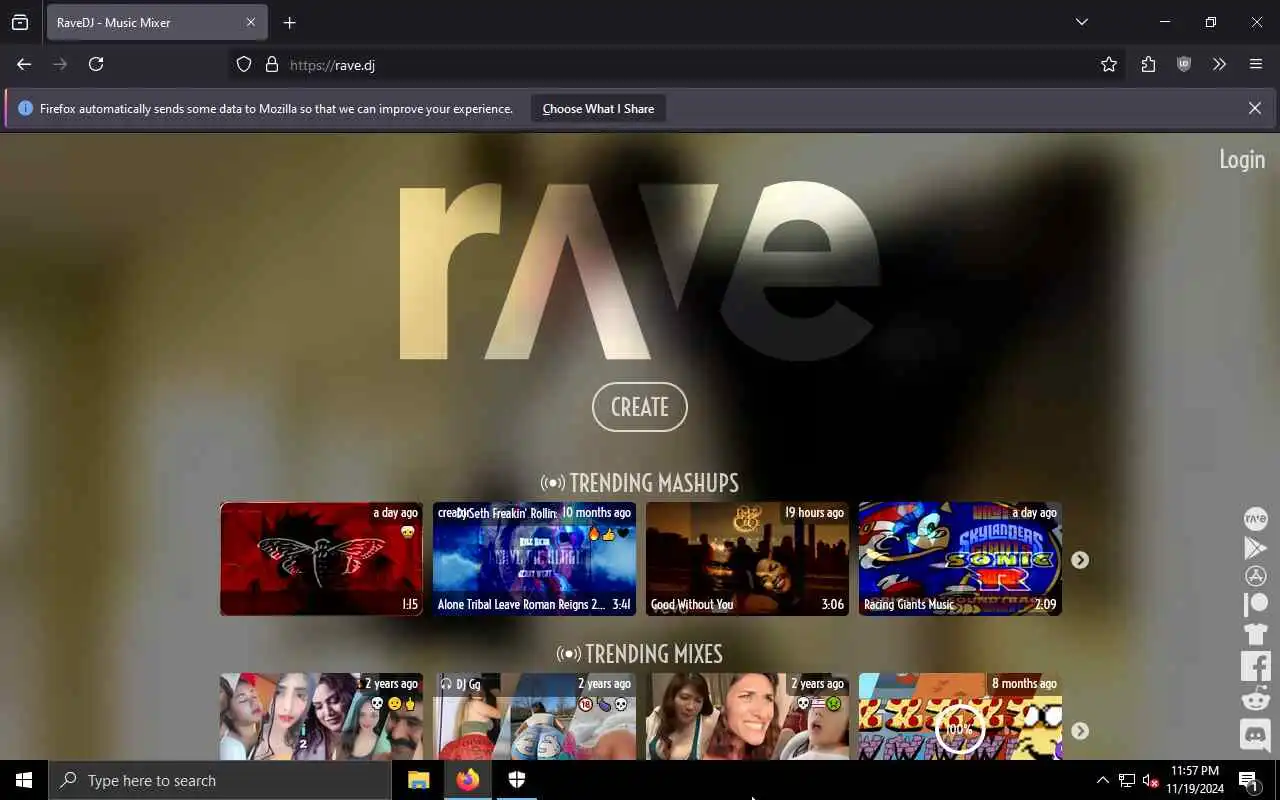List all tabs dropdown arrow

[x=1081, y=22]
